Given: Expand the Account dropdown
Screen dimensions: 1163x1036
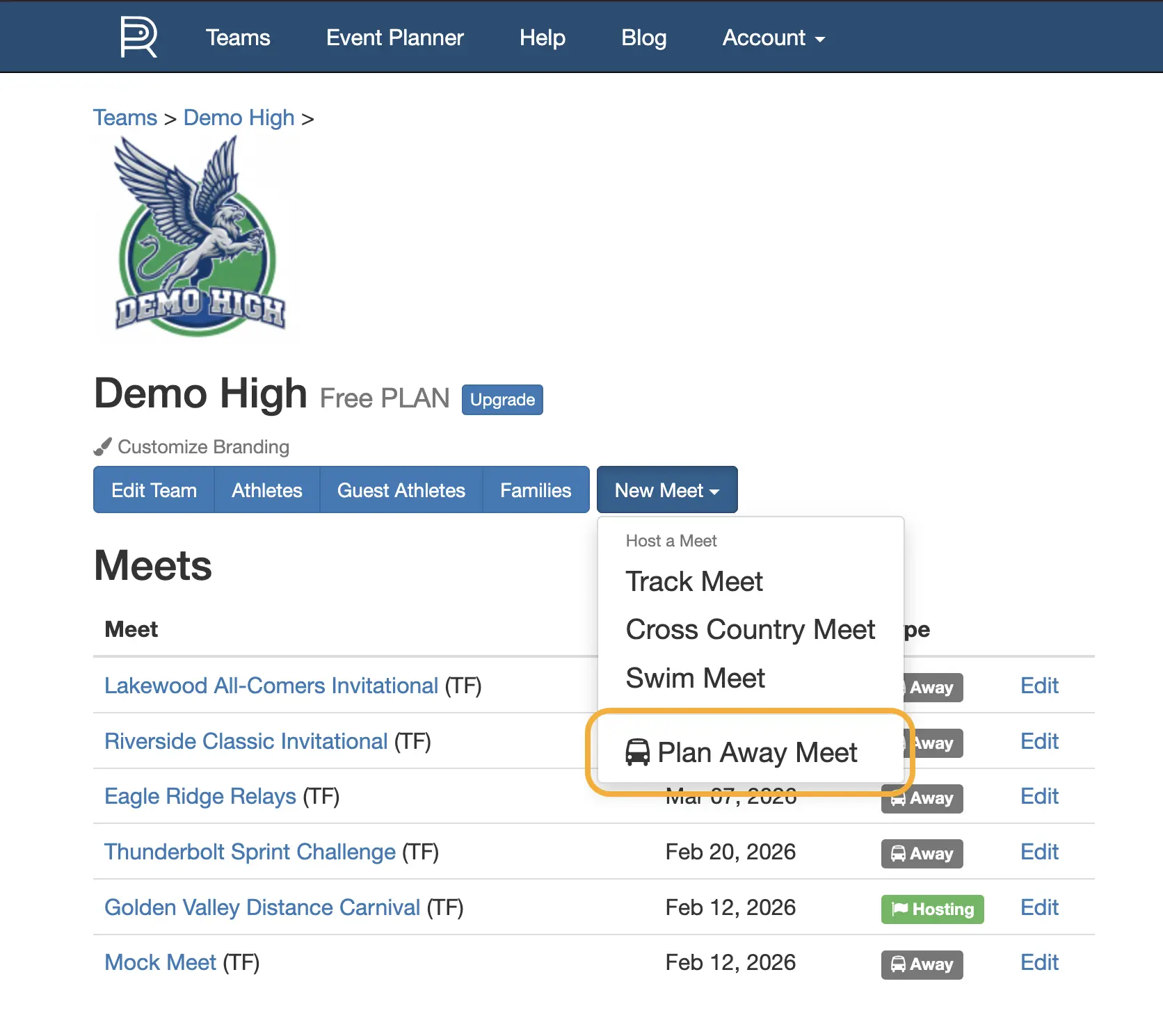Looking at the screenshot, I should tap(773, 38).
